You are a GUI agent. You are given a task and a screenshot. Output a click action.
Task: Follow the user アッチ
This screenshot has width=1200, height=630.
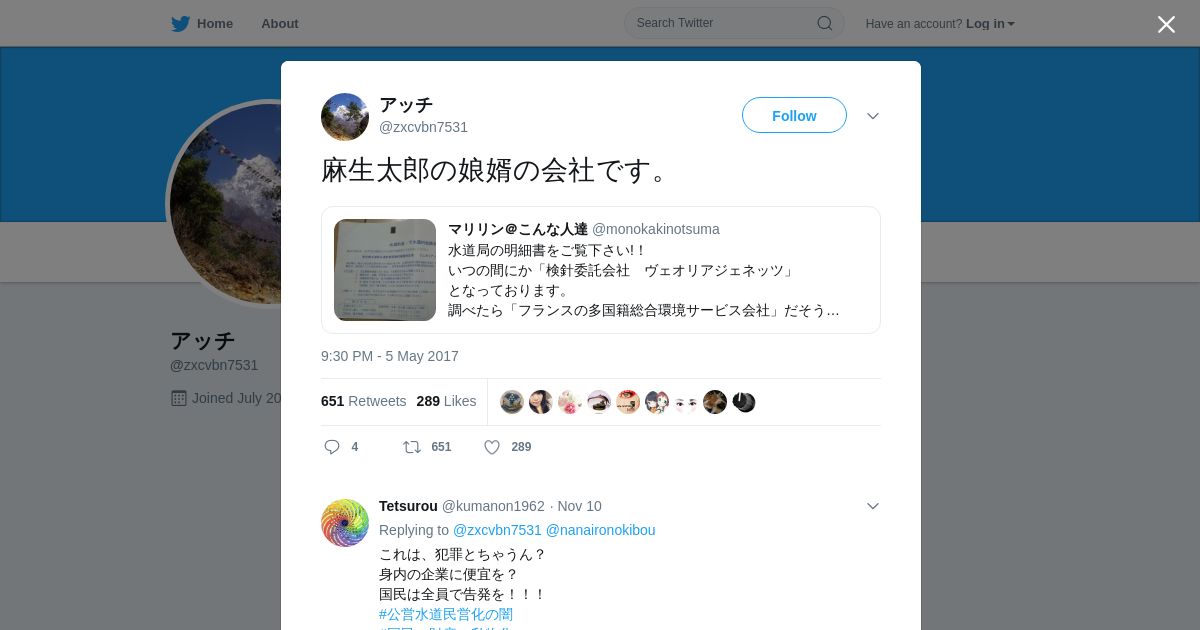[x=794, y=116]
